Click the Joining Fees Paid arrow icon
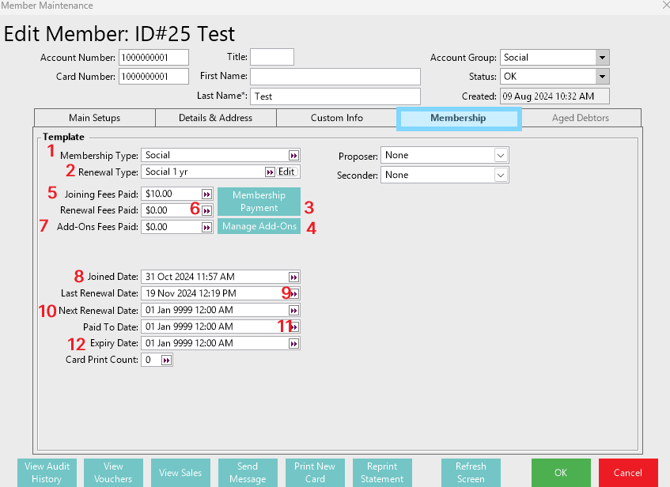 click(x=206, y=194)
